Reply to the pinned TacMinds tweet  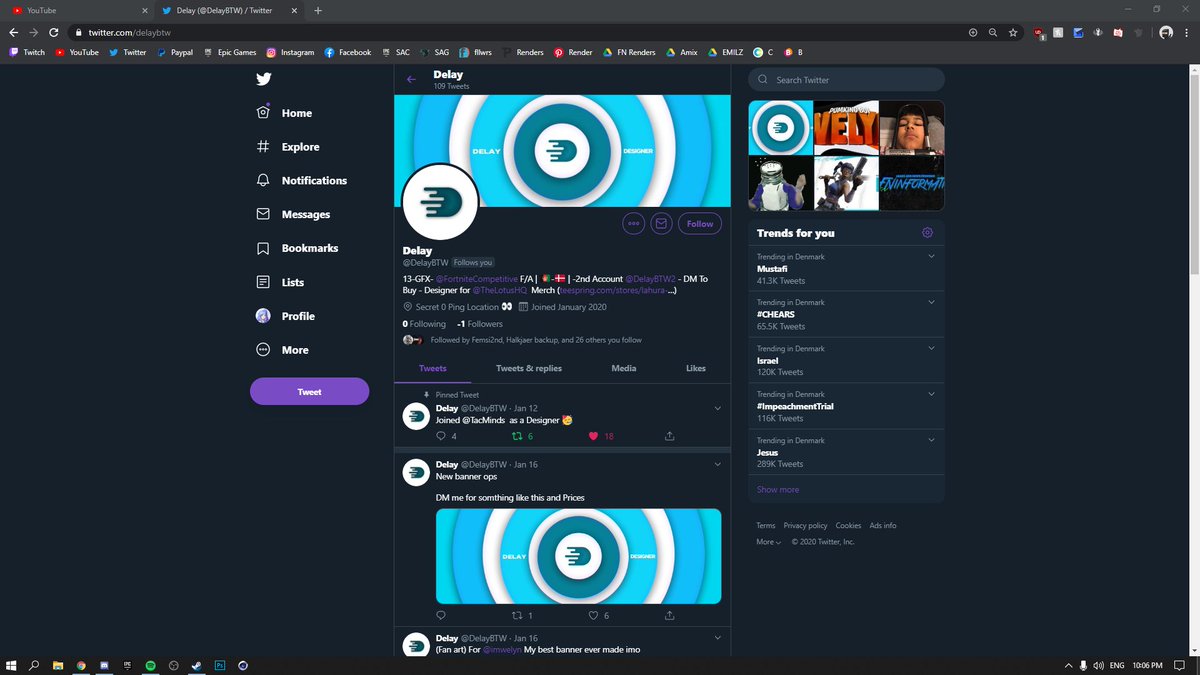click(441, 436)
